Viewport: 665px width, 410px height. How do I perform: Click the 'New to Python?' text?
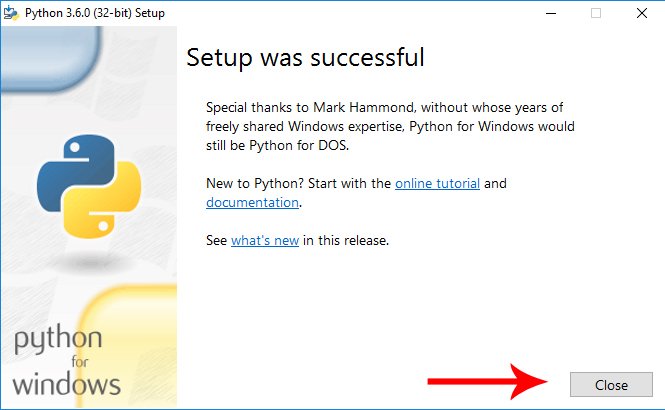[255, 184]
